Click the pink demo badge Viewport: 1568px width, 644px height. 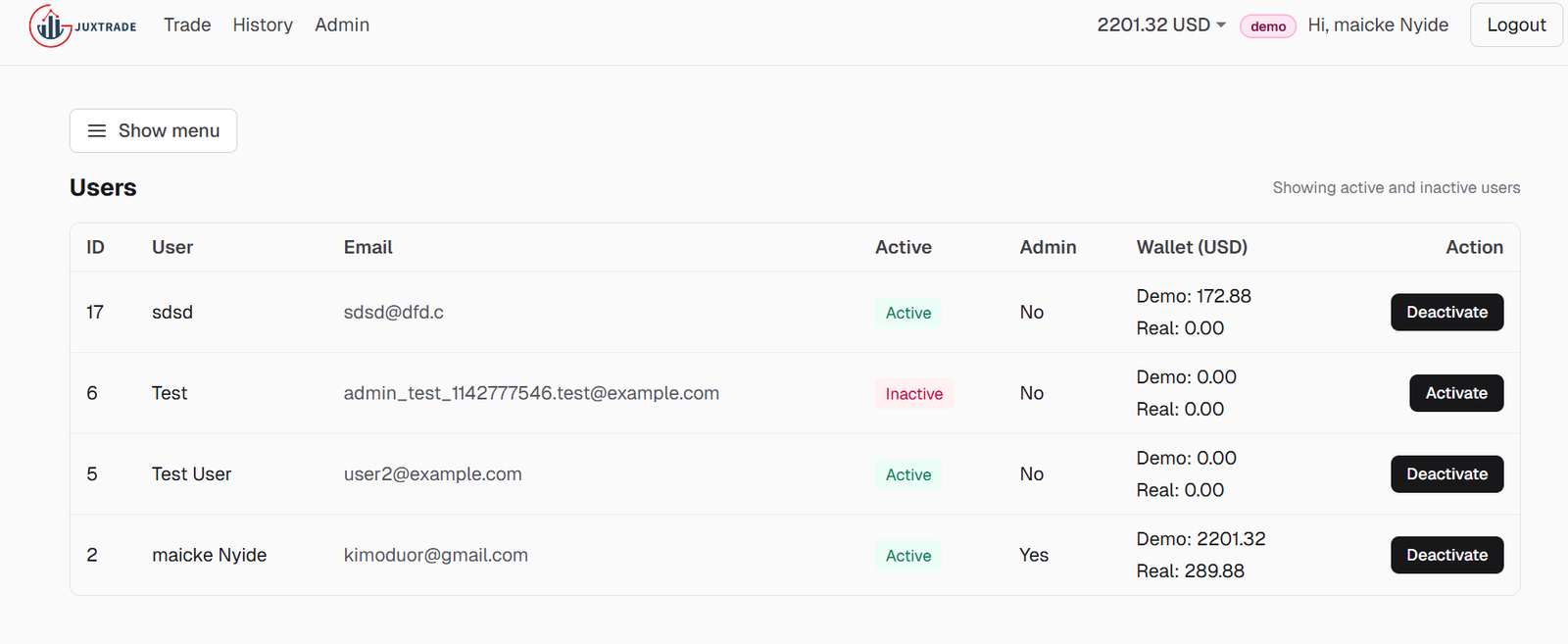pyautogui.click(x=1268, y=26)
